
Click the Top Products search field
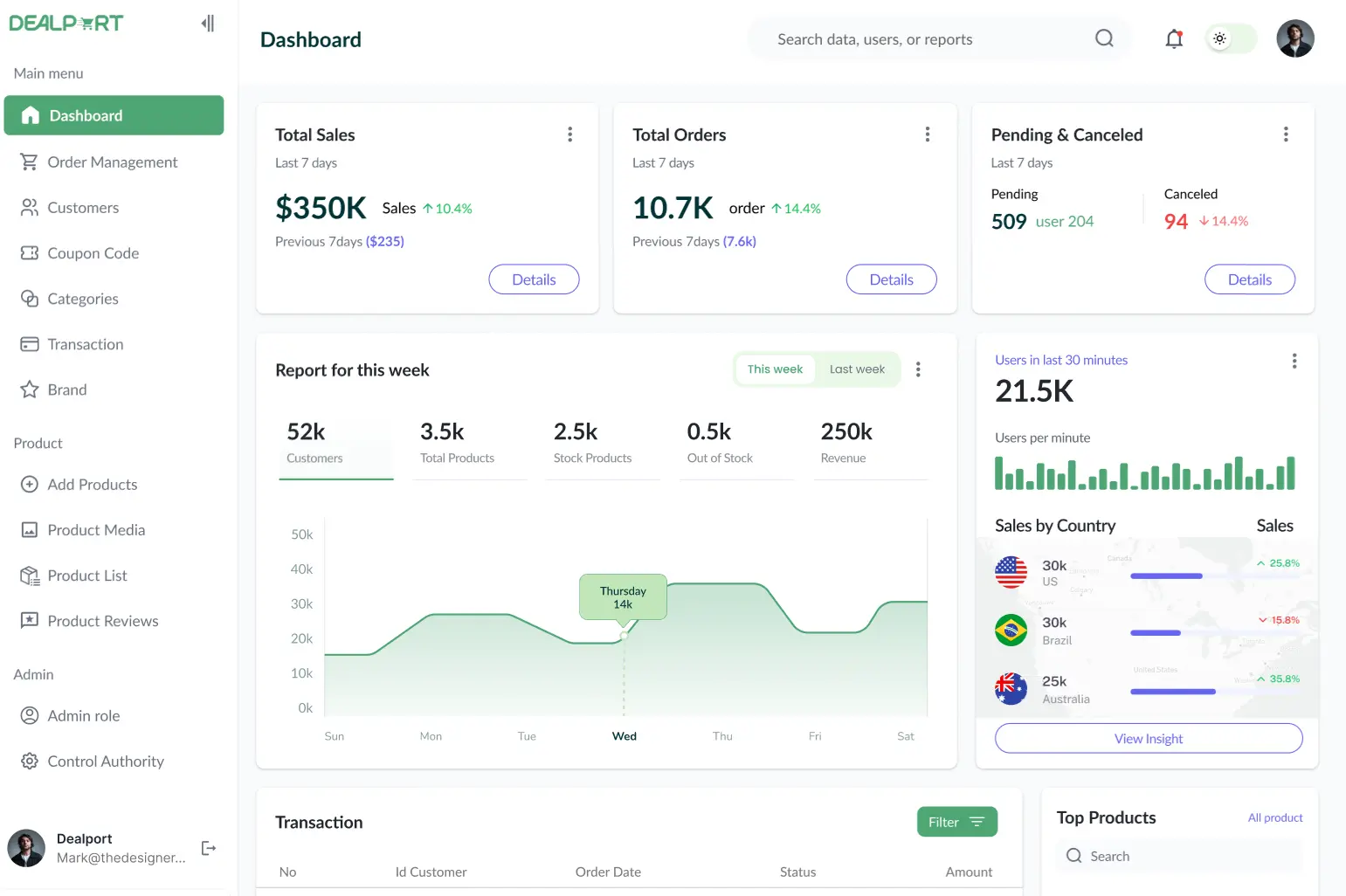tap(1178, 855)
